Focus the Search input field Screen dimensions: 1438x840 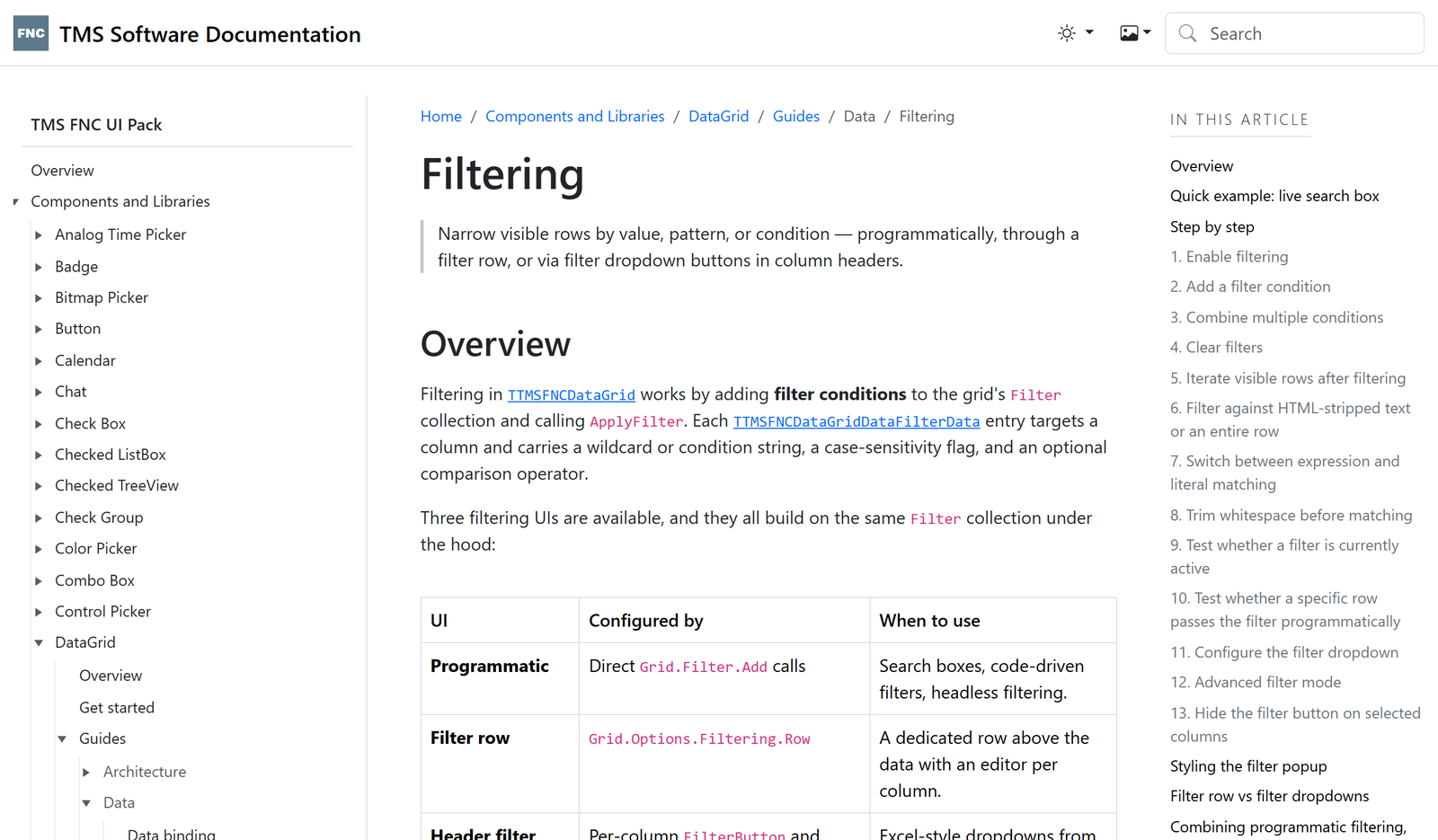tap(1294, 33)
